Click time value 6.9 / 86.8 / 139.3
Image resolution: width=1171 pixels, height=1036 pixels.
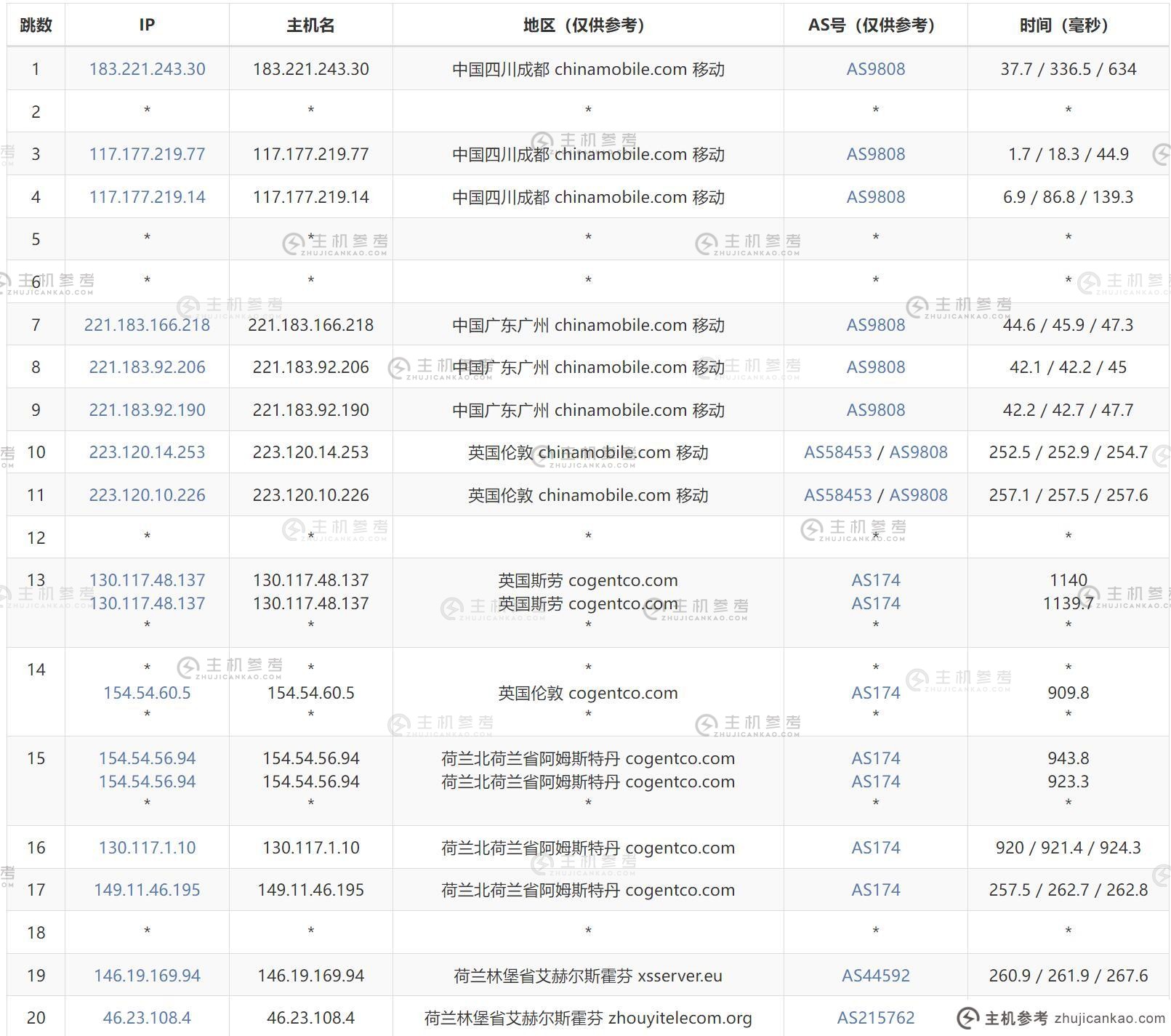click(1069, 197)
